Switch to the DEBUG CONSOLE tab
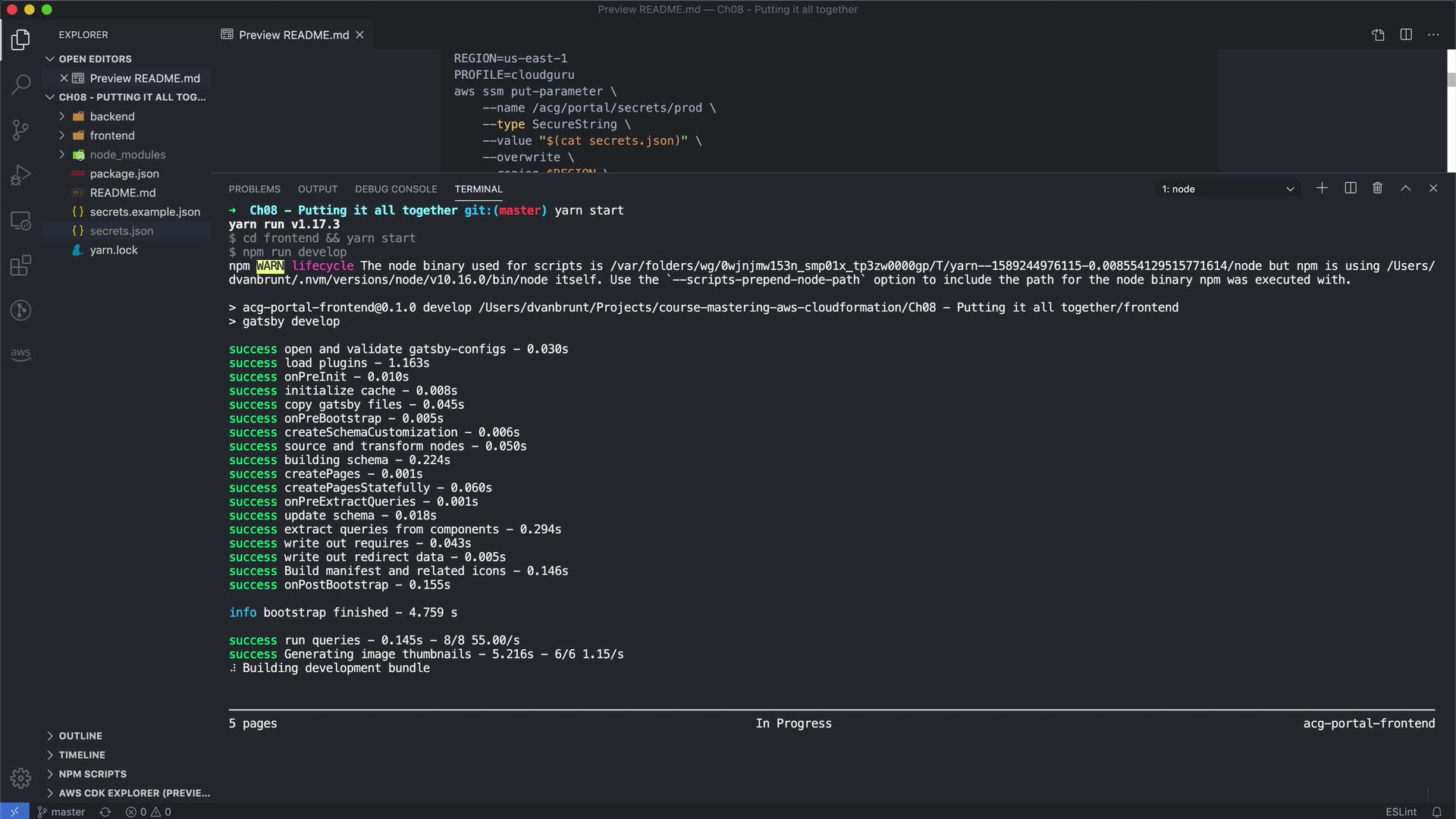This screenshot has height=819, width=1456. coord(396,189)
